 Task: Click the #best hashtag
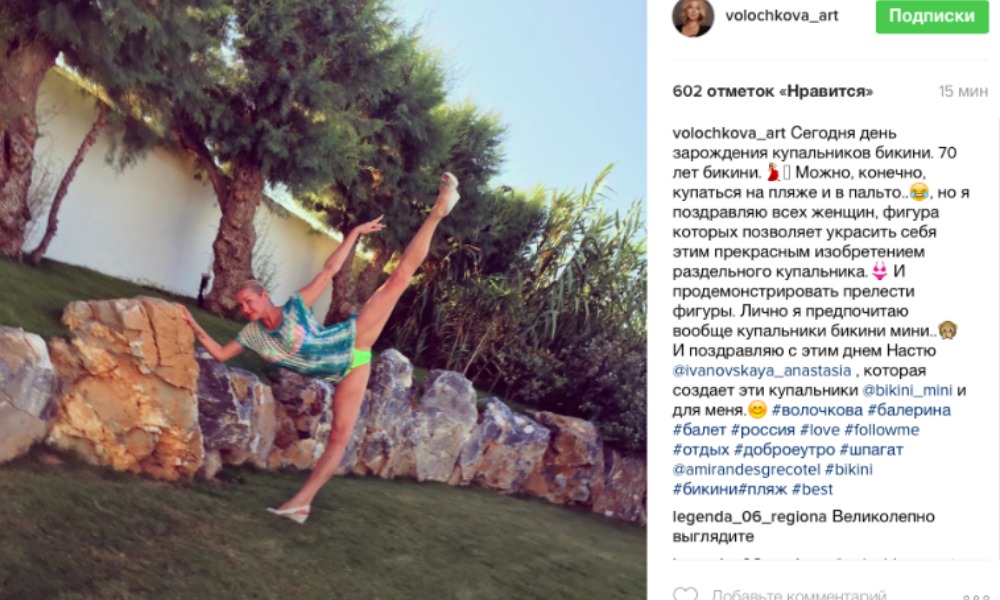click(x=812, y=489)
